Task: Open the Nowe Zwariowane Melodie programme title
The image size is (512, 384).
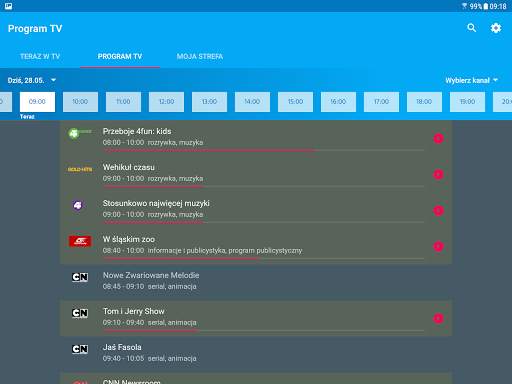Action: [x=151, y=275]
